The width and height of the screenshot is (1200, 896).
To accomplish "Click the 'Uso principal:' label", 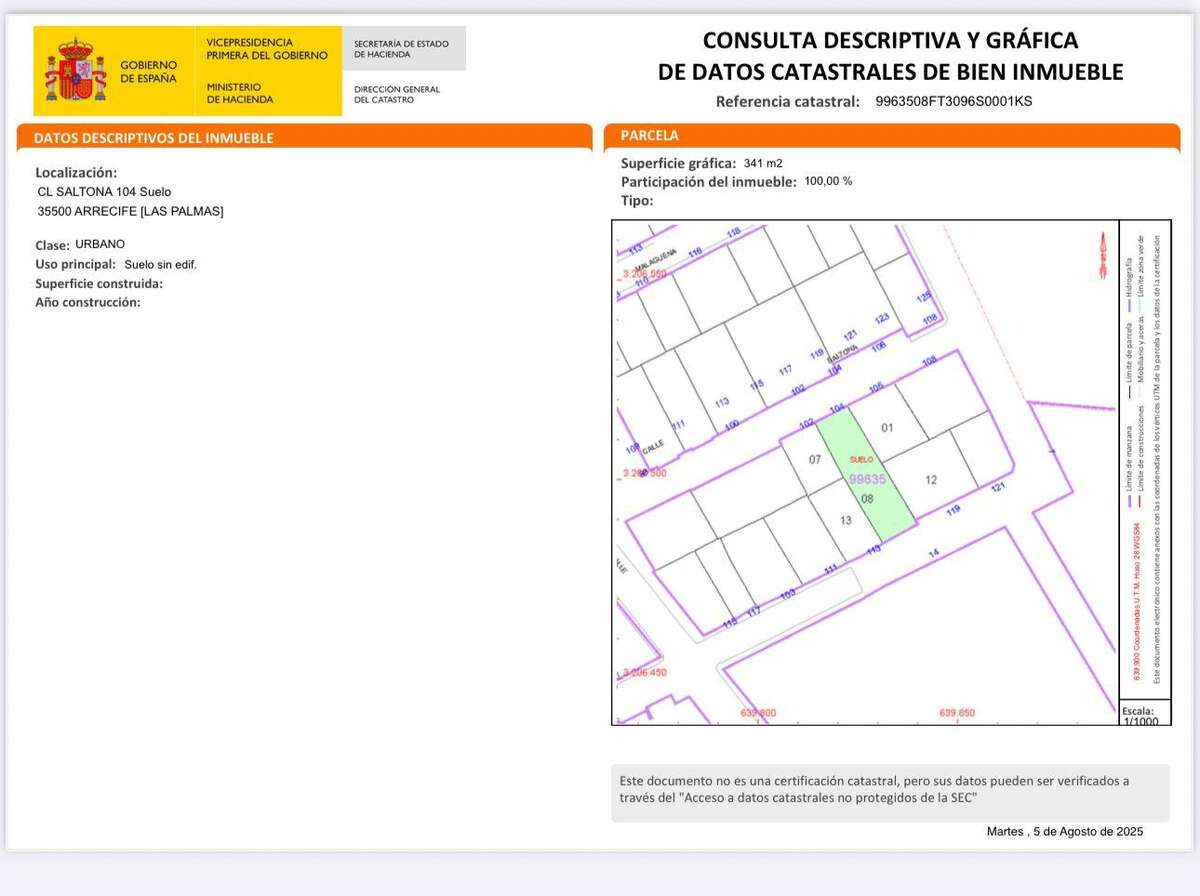I will pyautogui.click(x=75, y=265).
